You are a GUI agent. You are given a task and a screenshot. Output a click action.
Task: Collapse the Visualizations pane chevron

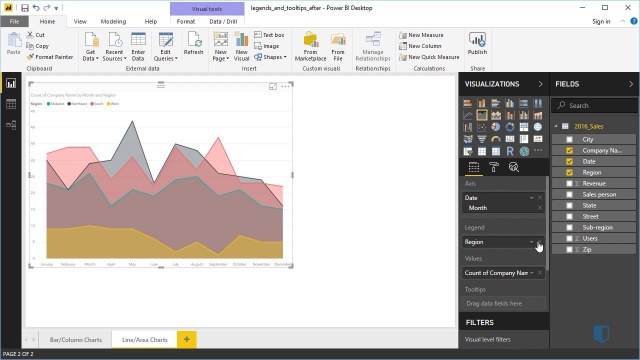pos(540,84)
